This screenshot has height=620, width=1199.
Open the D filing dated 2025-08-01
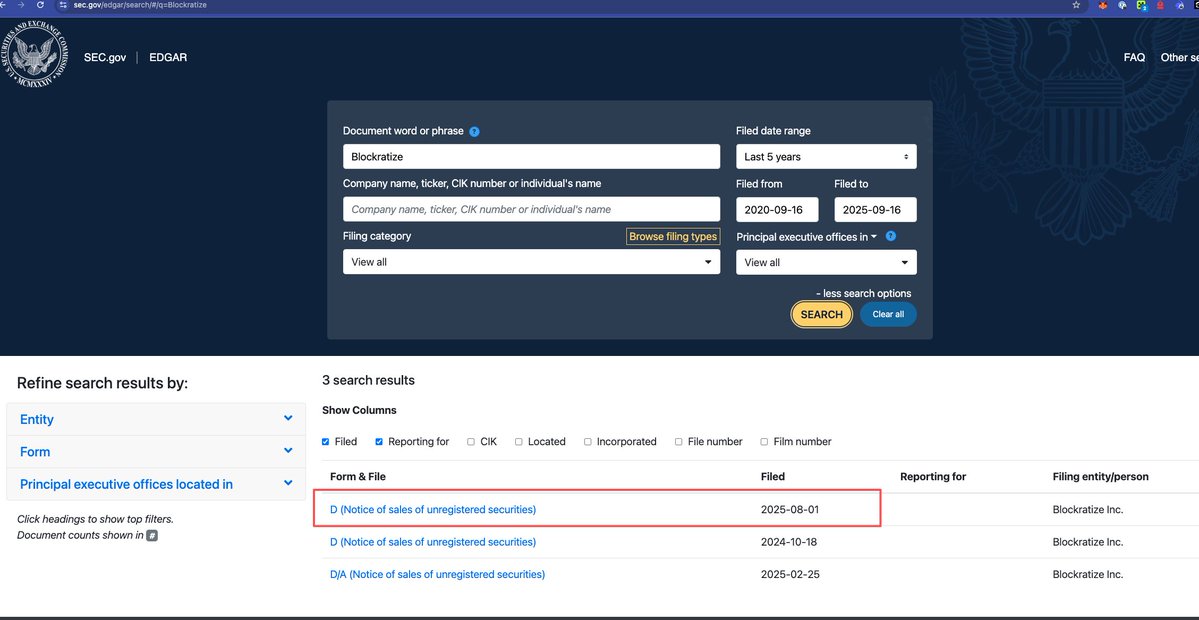coord(433,509)
